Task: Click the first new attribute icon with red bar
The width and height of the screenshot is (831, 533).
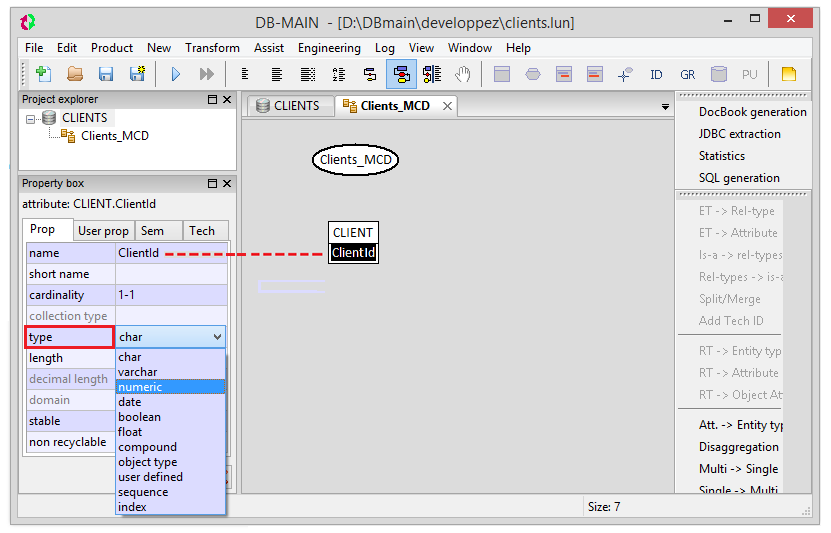Action: (x=564, y=74)
